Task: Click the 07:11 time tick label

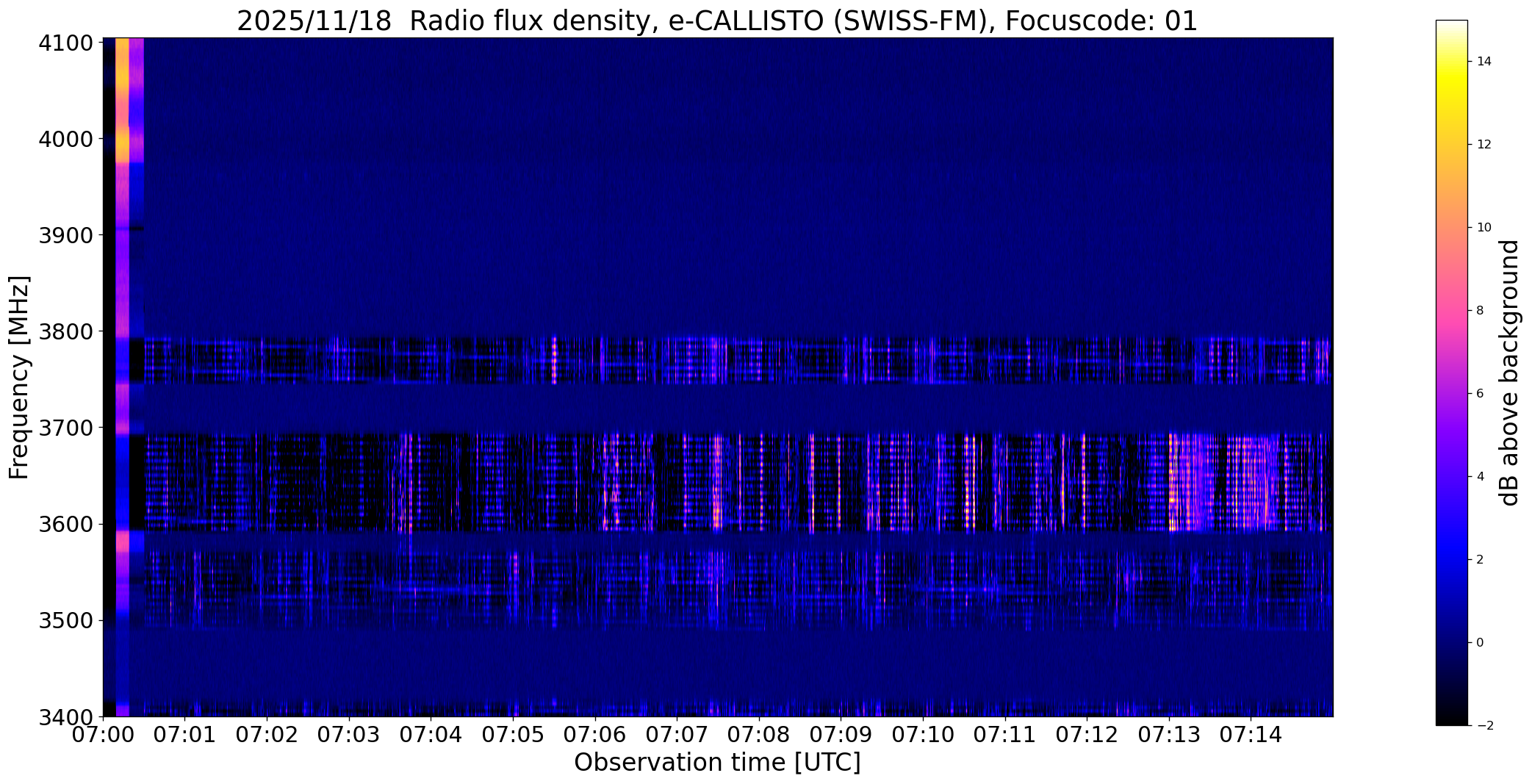Action: pyautogui.click(x=1005, y=735)
